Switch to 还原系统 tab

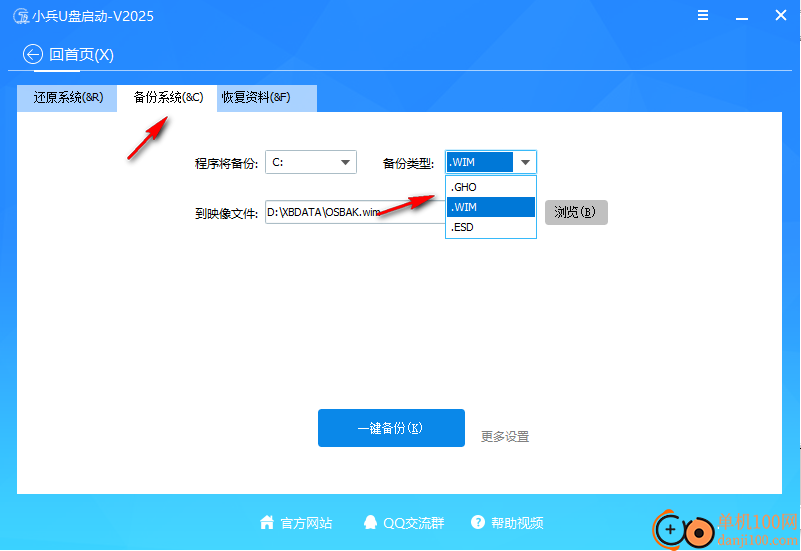point(67,98)
